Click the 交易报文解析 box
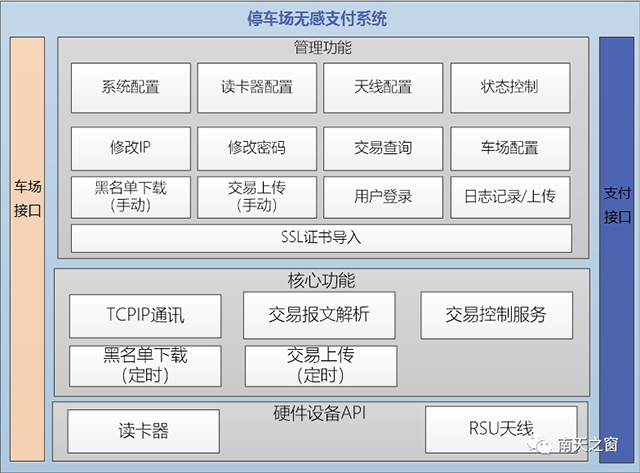This screenshot has width=640, height=473. point(320,315)
